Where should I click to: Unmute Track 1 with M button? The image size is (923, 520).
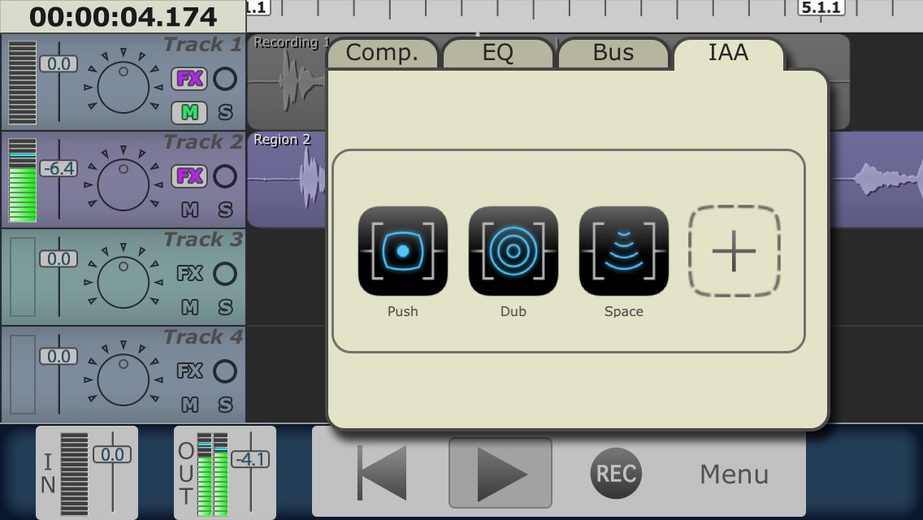click(x=190, y=112)
